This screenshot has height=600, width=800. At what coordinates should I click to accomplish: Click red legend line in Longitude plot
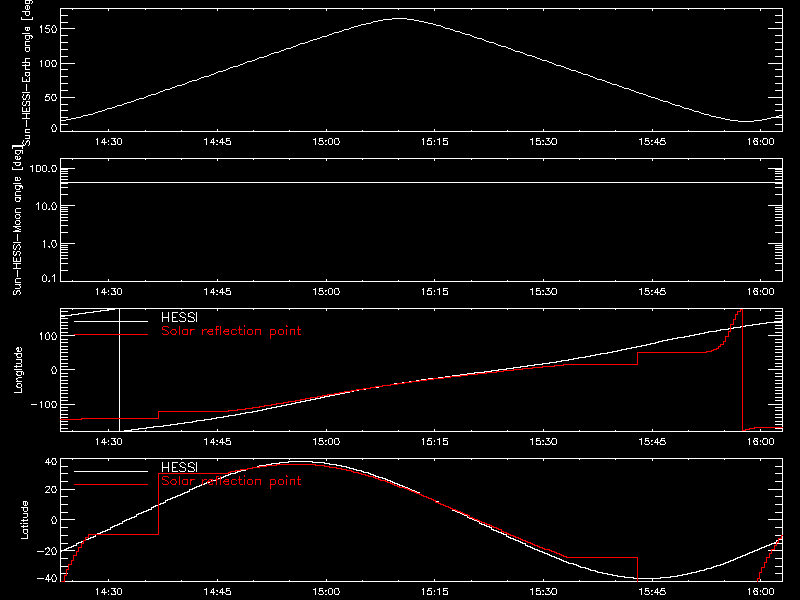pos(111,335)
